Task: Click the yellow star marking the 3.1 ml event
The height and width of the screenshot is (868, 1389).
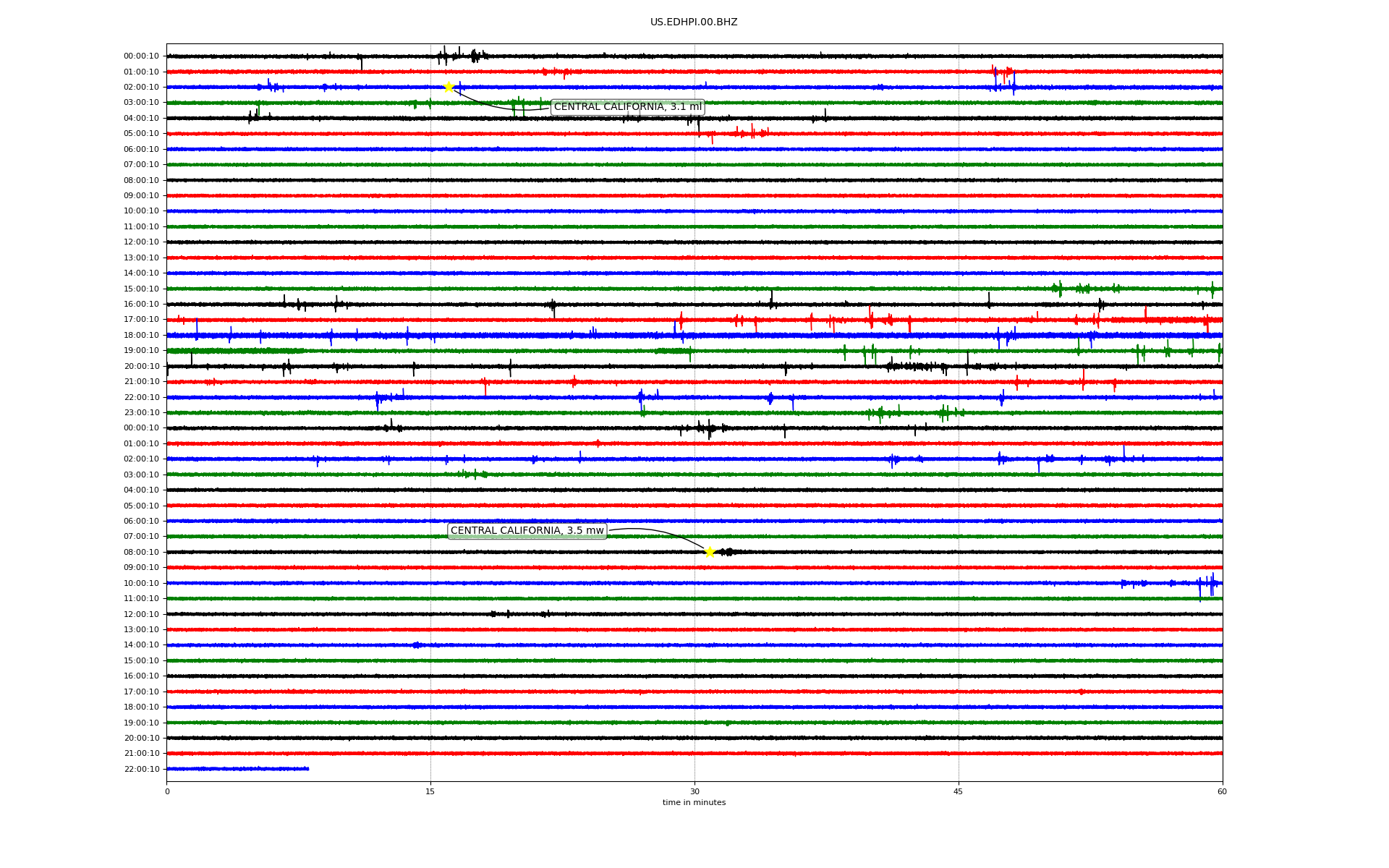Action: click(449, 87)
